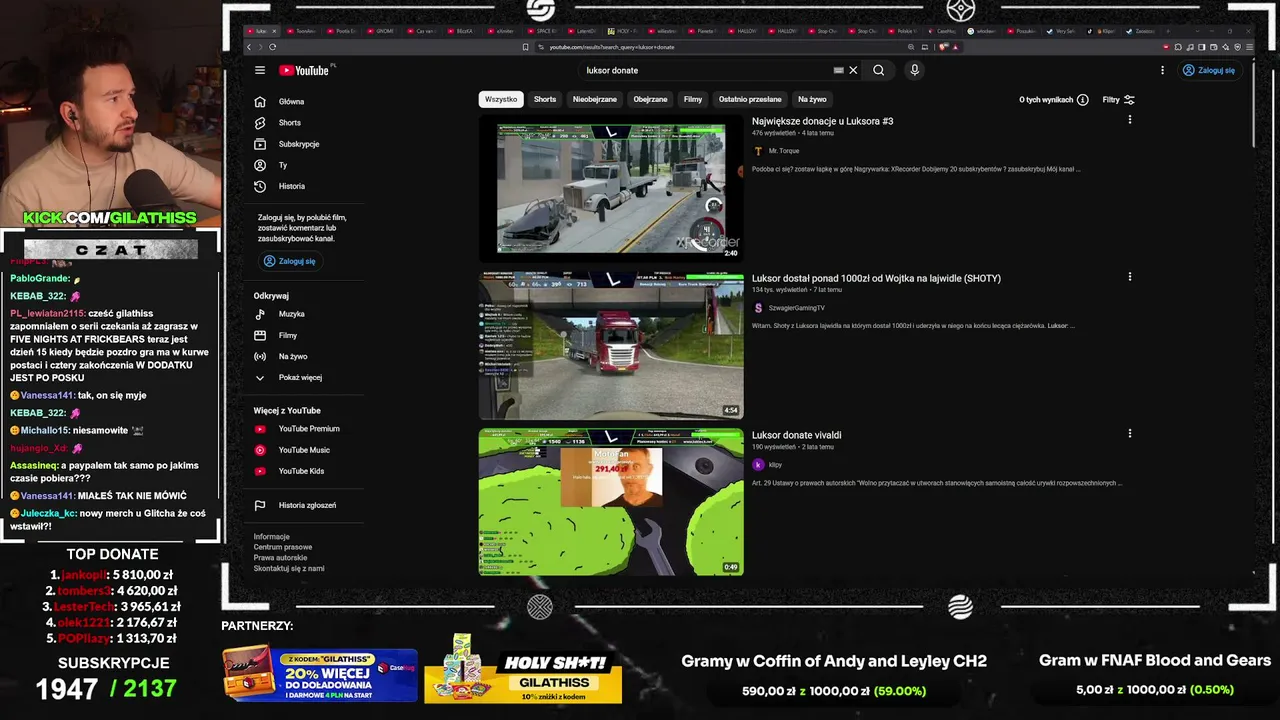Open SzwagierGamingTV channel avatar
The width and height of the screenshot is (1280, 720).
pyautogui.click(x=758, y=308)
